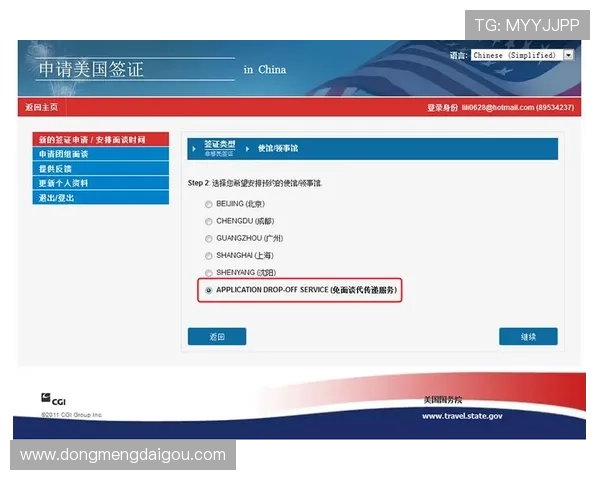Click the 申请美国签证 site title
The image size is (600, 480).
[91, 69]
